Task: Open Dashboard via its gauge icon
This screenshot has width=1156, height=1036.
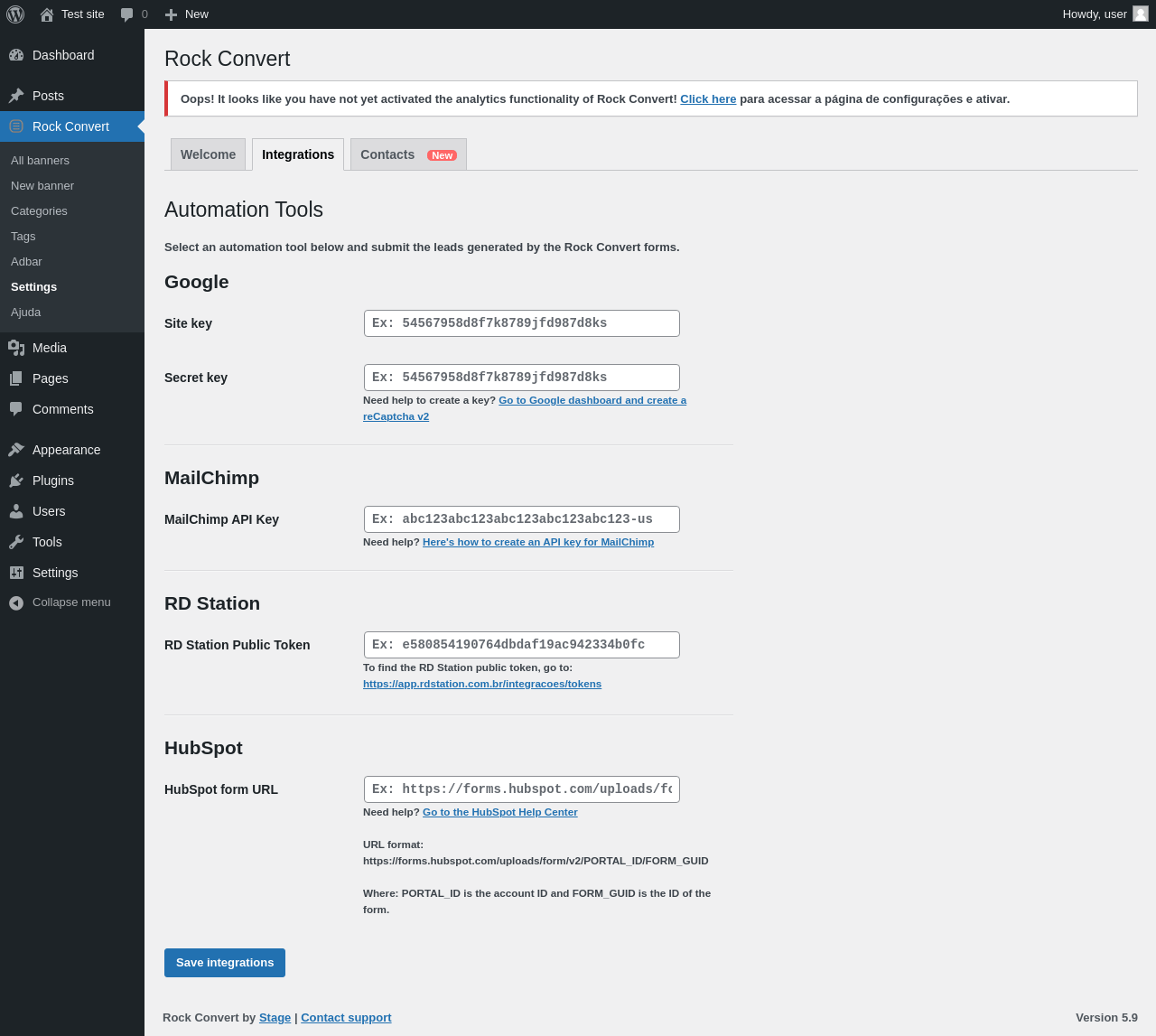Action: click(x=16, y=55)
